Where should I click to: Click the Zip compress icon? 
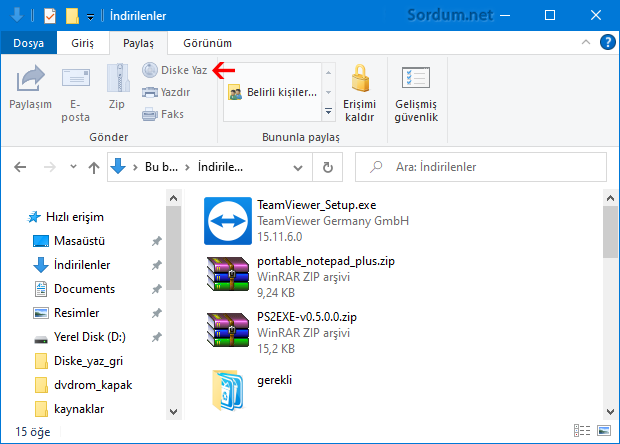click(118, 78)
